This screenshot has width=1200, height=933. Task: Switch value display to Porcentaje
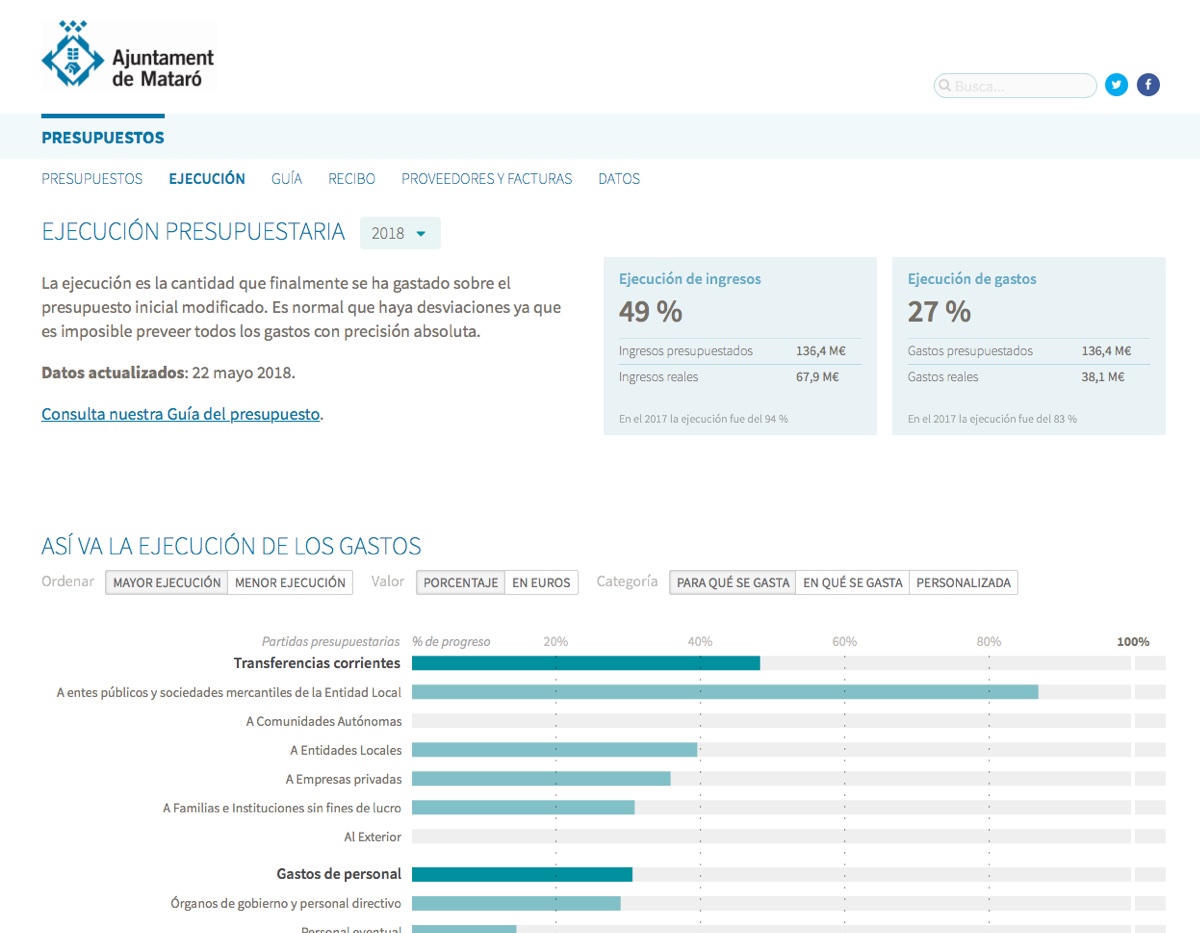coord(460,583)
